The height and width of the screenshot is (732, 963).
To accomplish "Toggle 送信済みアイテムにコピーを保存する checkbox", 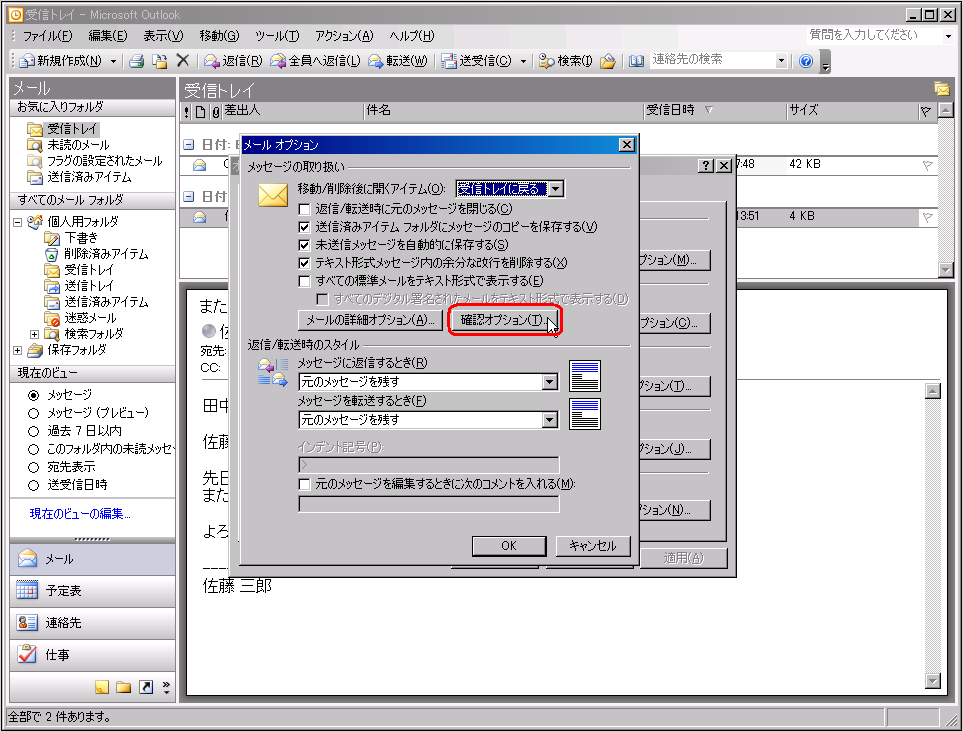I will (304, 227).
